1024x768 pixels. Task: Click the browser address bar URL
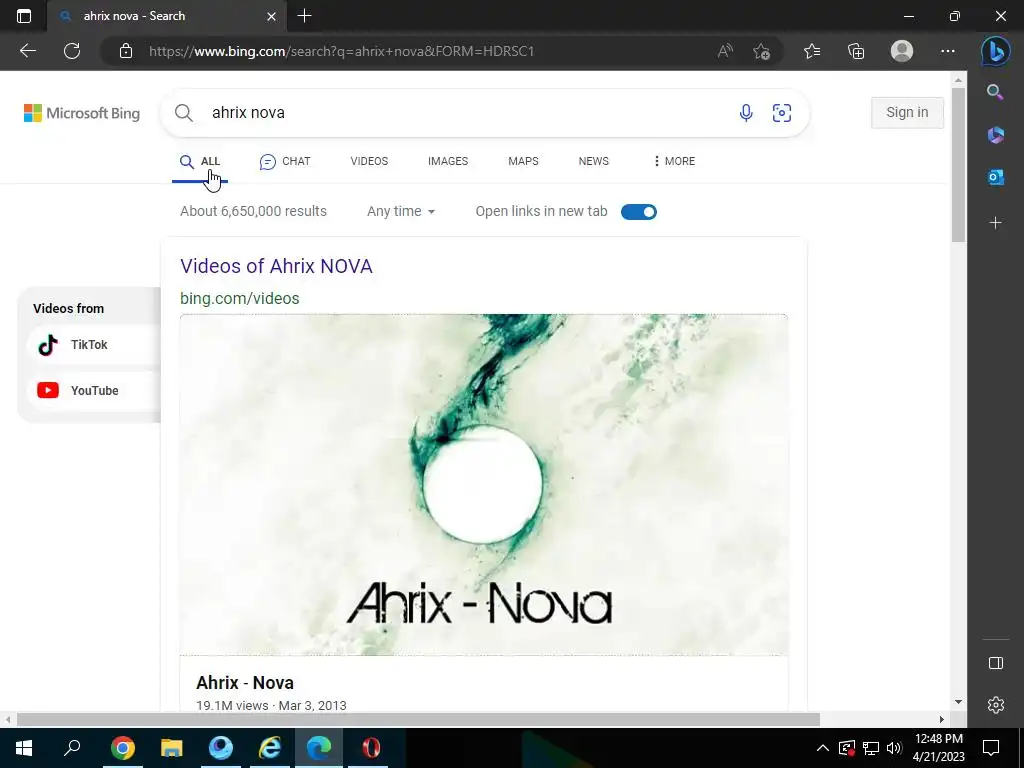tap(342, 51)
